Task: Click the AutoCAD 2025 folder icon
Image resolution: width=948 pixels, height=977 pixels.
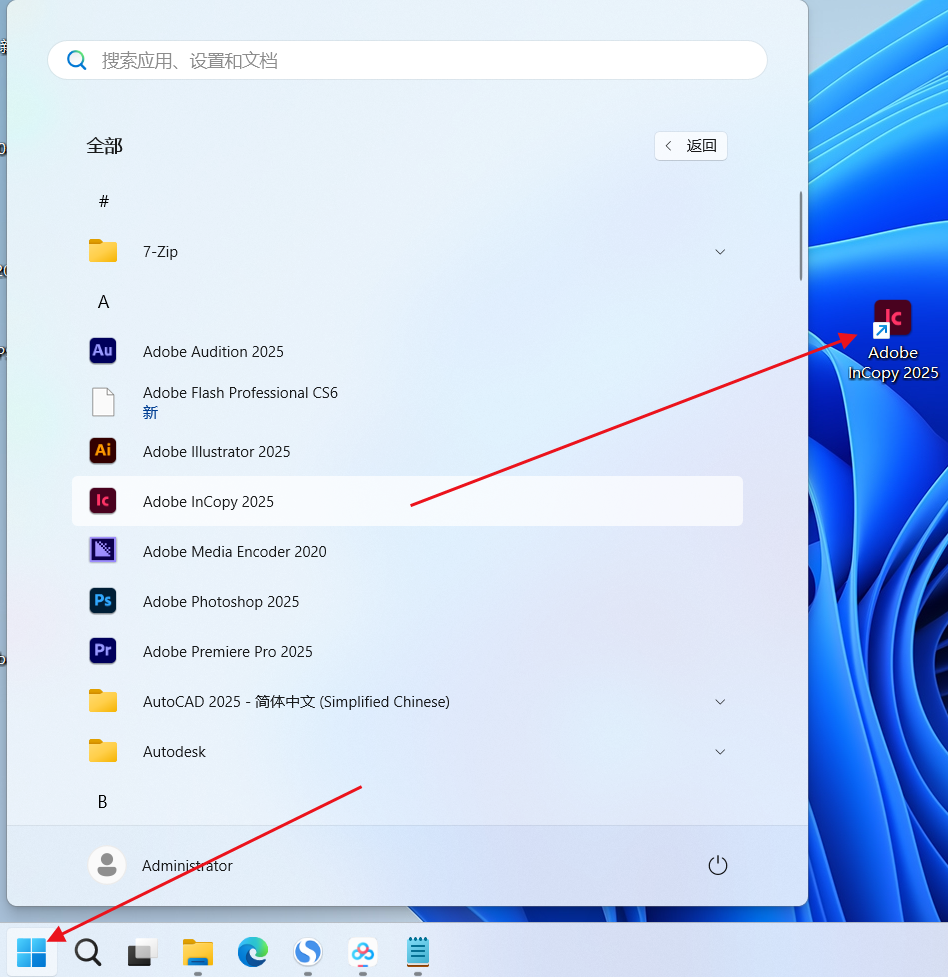Action: click(103, 701)
